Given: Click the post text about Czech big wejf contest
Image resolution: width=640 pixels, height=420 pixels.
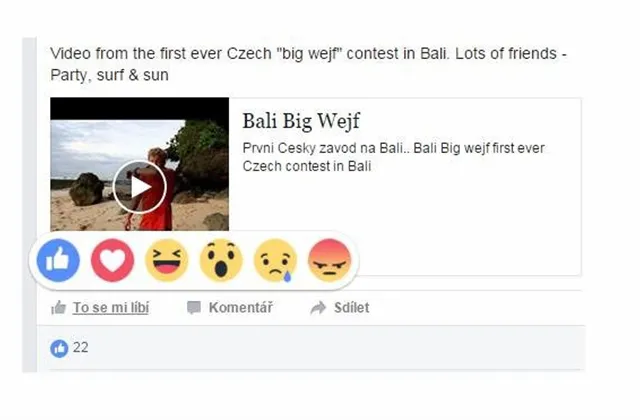Looking at the screenshot, I should (x=308, y=64).
